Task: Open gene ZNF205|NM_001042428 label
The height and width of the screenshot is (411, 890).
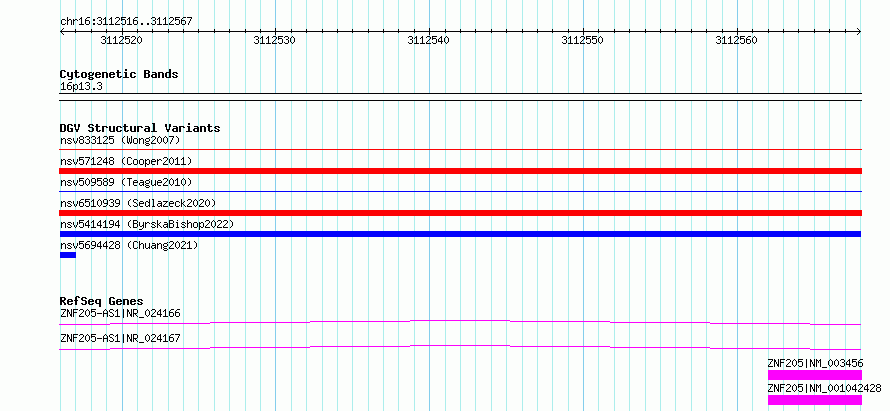Action: coord(824,389)
